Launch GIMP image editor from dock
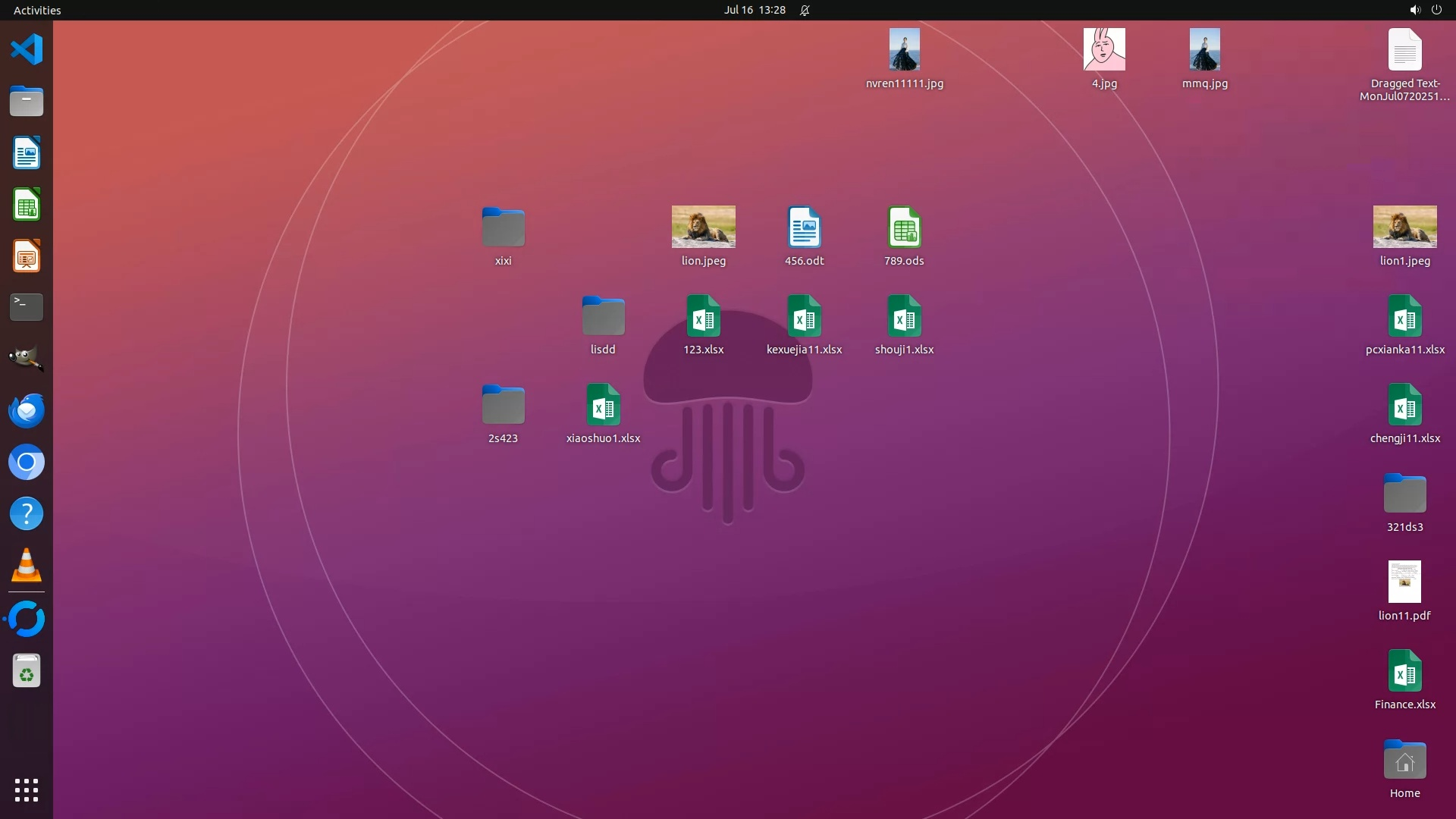 click(x=27, y=359)
